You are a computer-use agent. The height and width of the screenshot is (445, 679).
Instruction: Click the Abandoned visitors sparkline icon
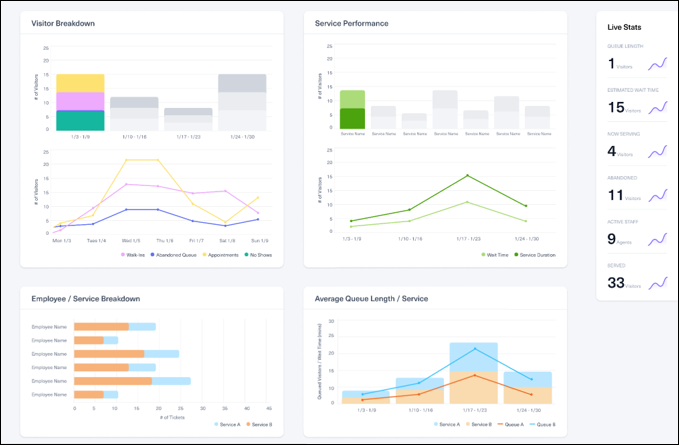pos(657,196)
